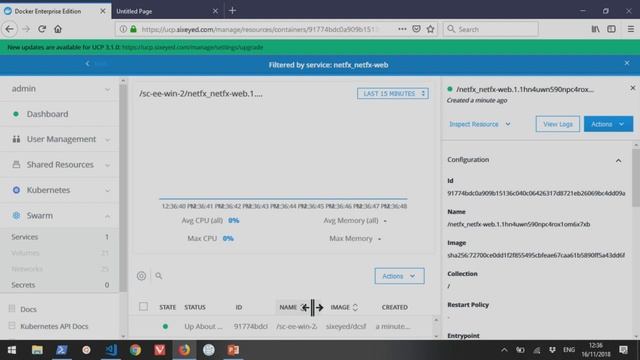This screenshot has height=360, width=640.
Task: Open Firefox hamburger menu
Action: point(631,29)
